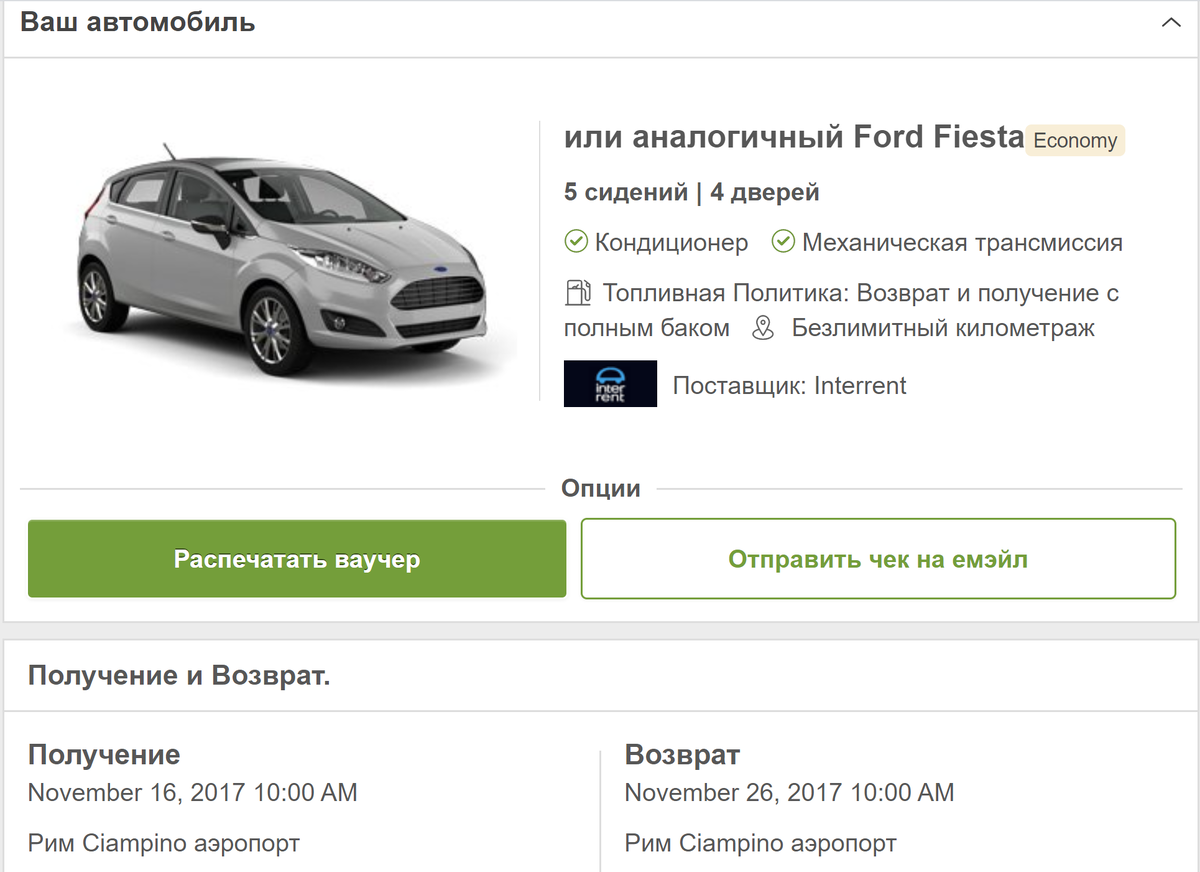Click the Распечатать ваучер button
The image size is (1200, 872).
297,558
